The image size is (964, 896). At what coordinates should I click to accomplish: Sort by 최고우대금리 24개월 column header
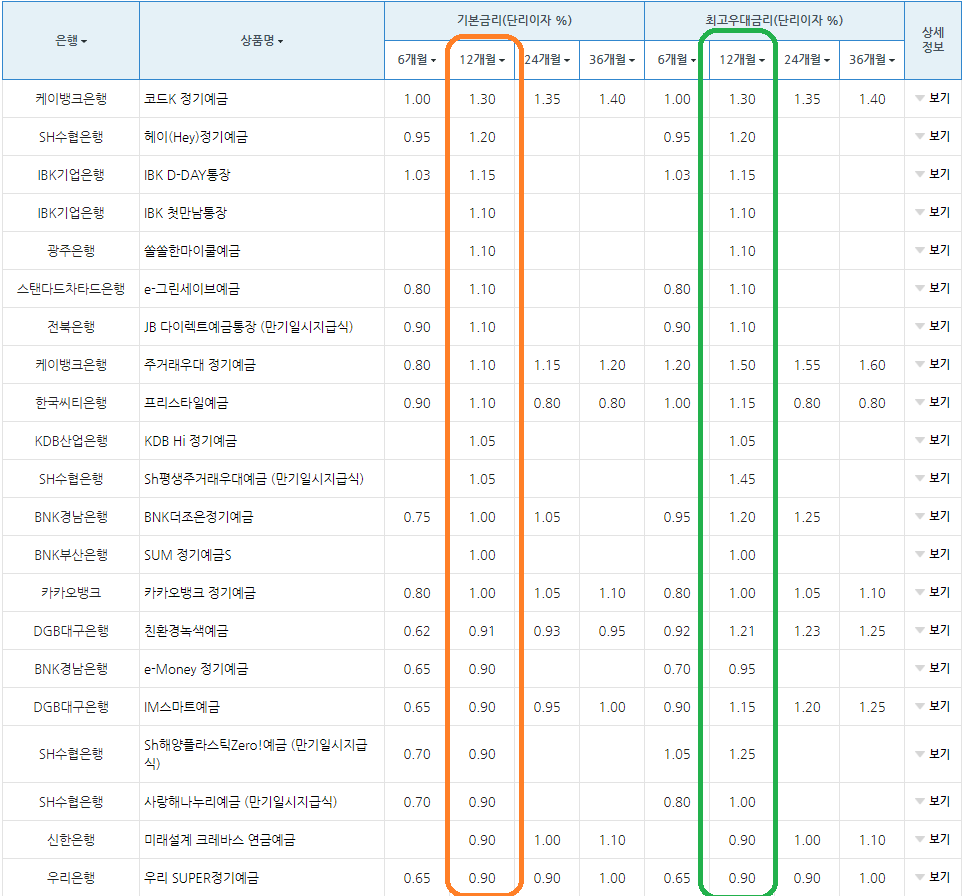point(807,60)
